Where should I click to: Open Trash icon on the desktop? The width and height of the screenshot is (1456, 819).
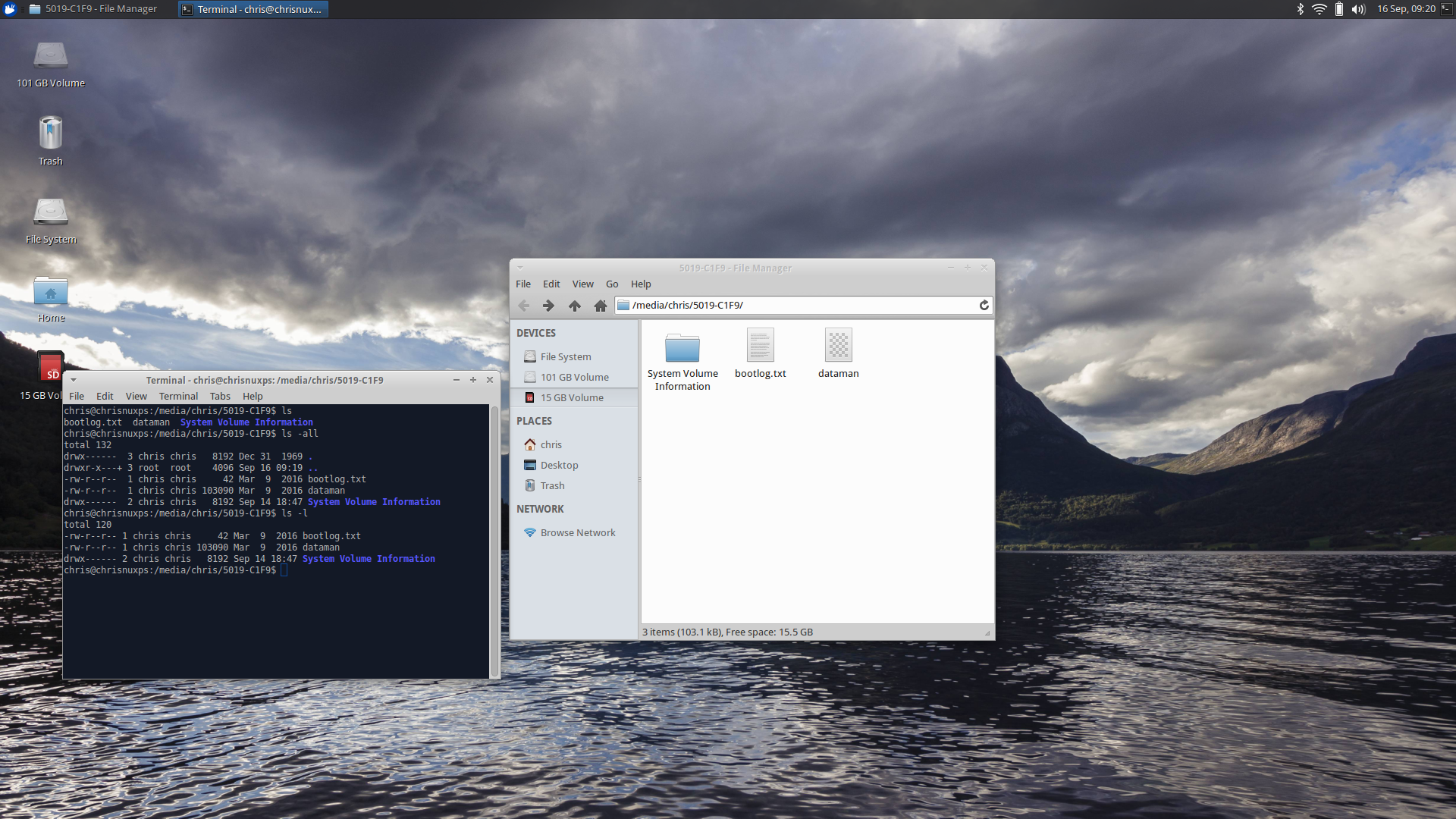[x=51, y=134]
